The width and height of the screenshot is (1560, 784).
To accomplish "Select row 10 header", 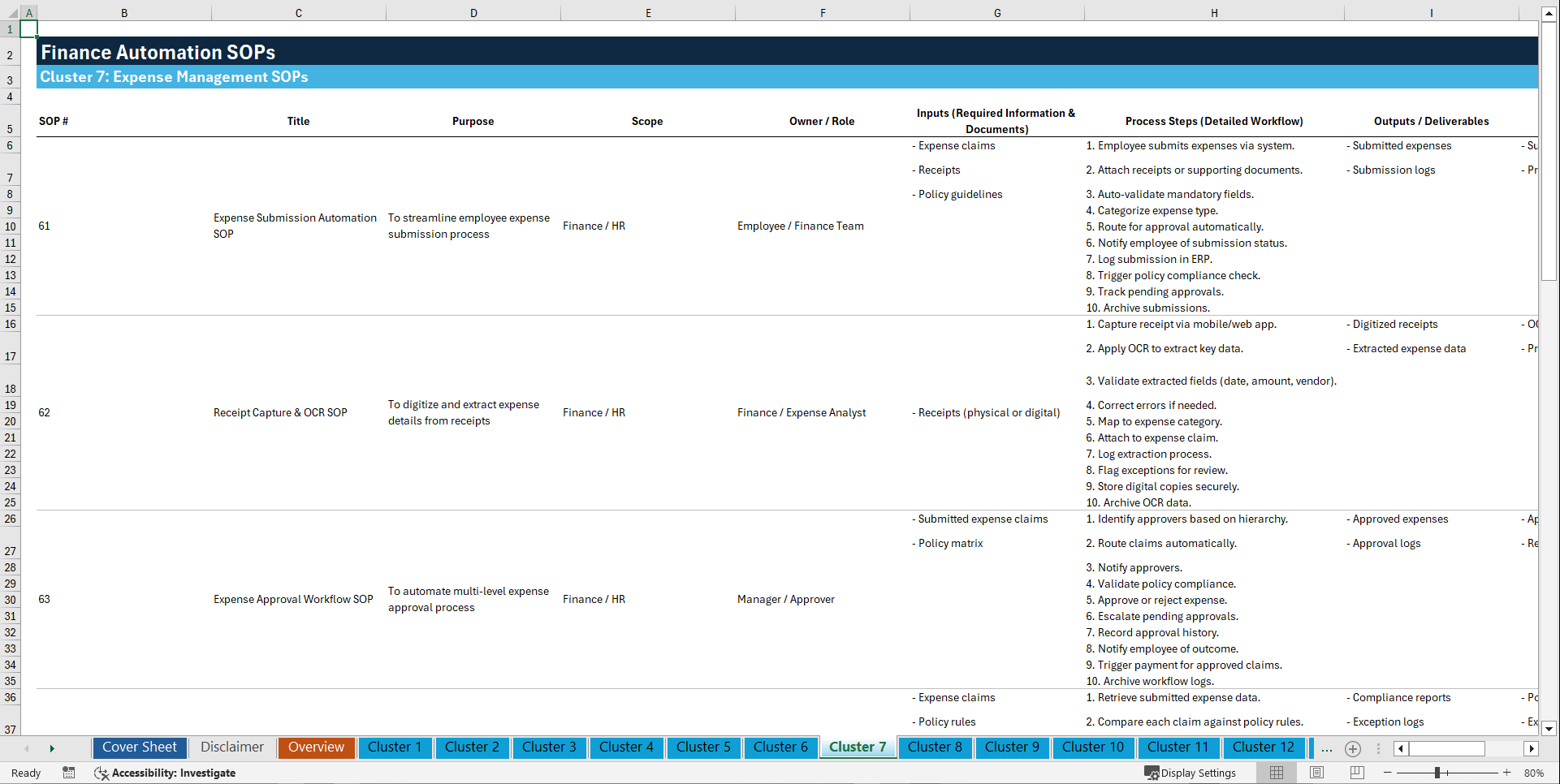I will coord(11,226).
